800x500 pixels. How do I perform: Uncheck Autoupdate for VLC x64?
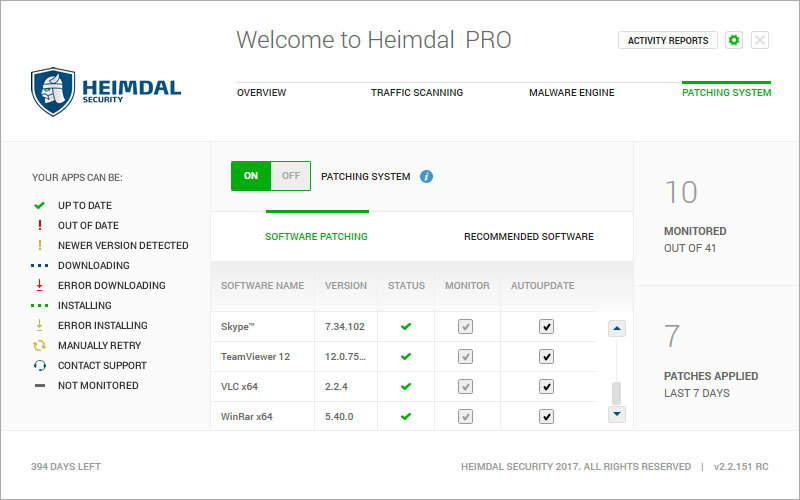[546, 386]
